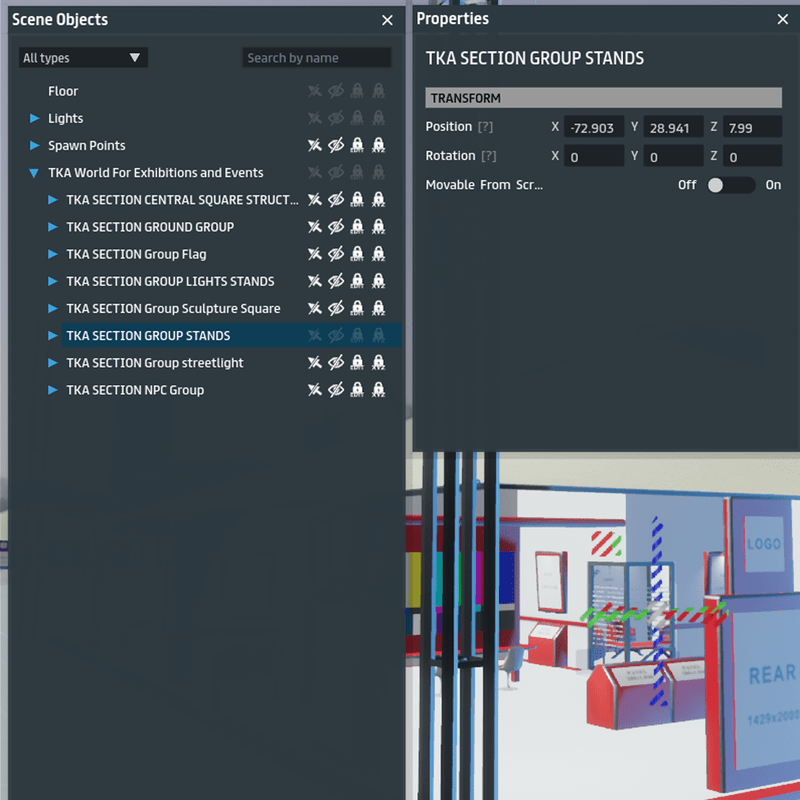
Task: Click the edit lock icon for TKA SECTION GROUP LIGHTS STANDS
Action: pyautogui.click(x=357, y=282)
